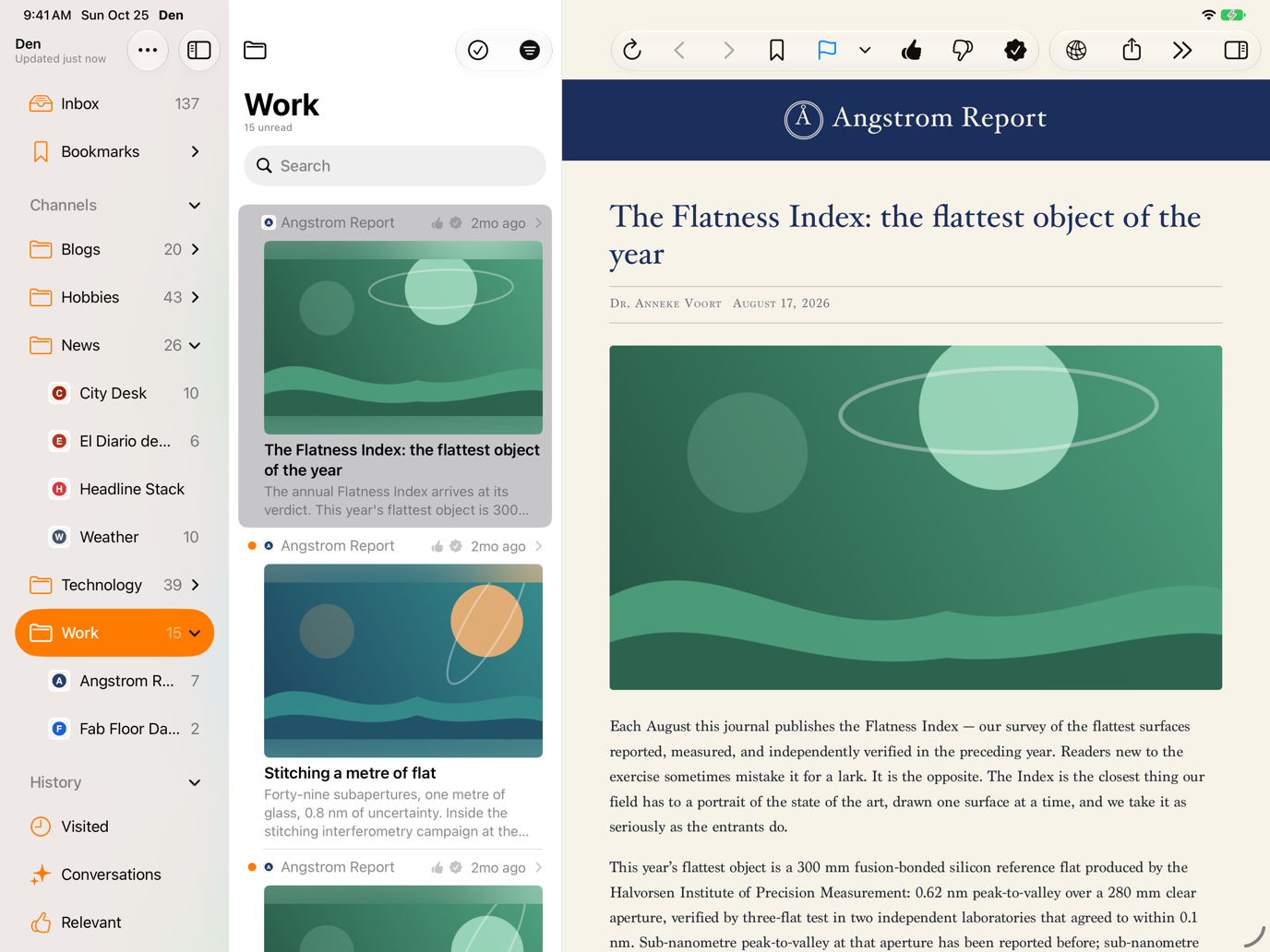Open the Relevant list
The image size is (1270, 952).
pyautogui.click(x=114, y=922)
